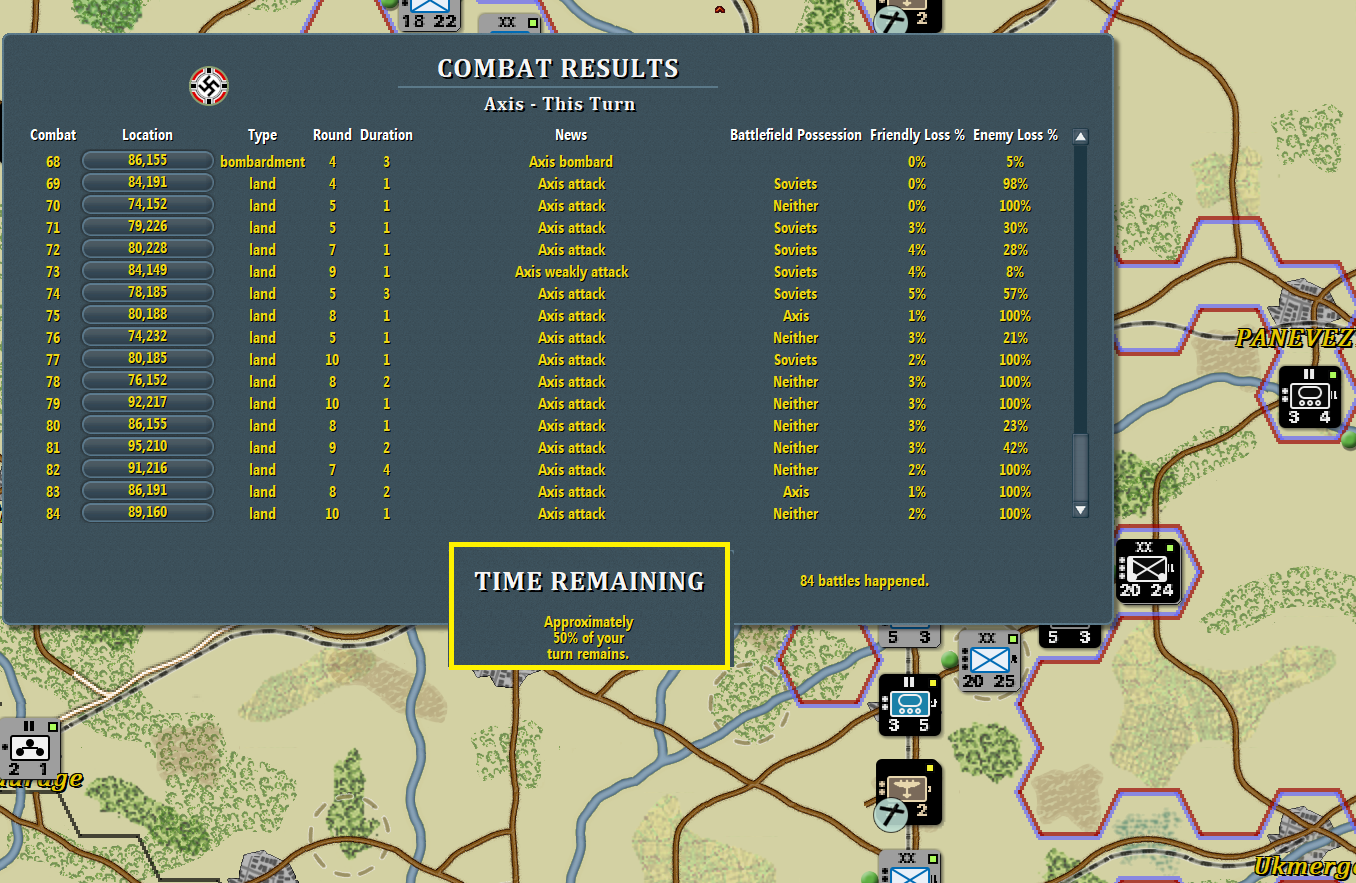
Task: Jump to location 74,232
Action: [147, 337]
